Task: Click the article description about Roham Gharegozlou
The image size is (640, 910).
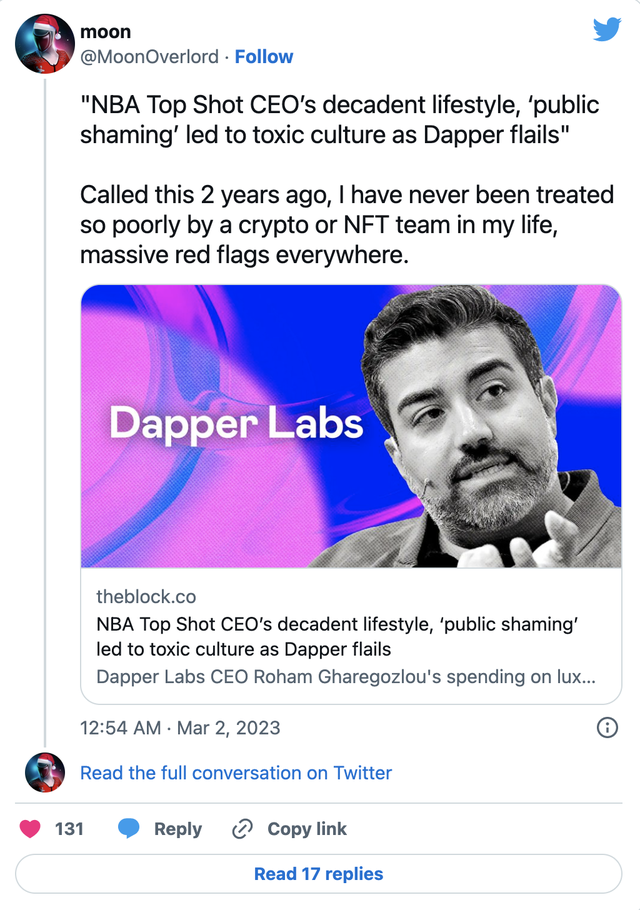Action: coord(346,677)
